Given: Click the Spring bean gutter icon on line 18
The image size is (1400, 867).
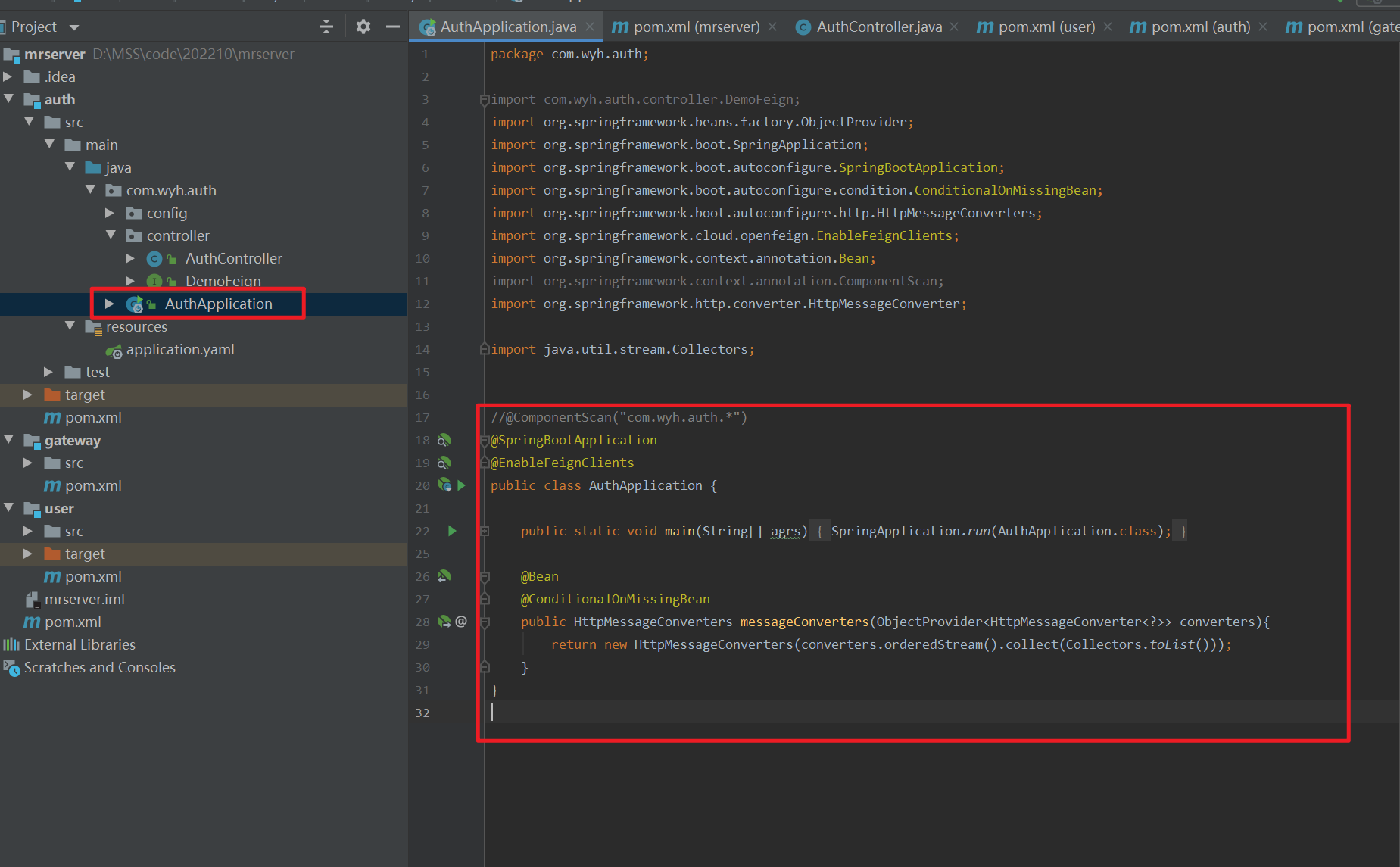Looking at the screenshot, I should pyautogui.click(x=444, y=440).
